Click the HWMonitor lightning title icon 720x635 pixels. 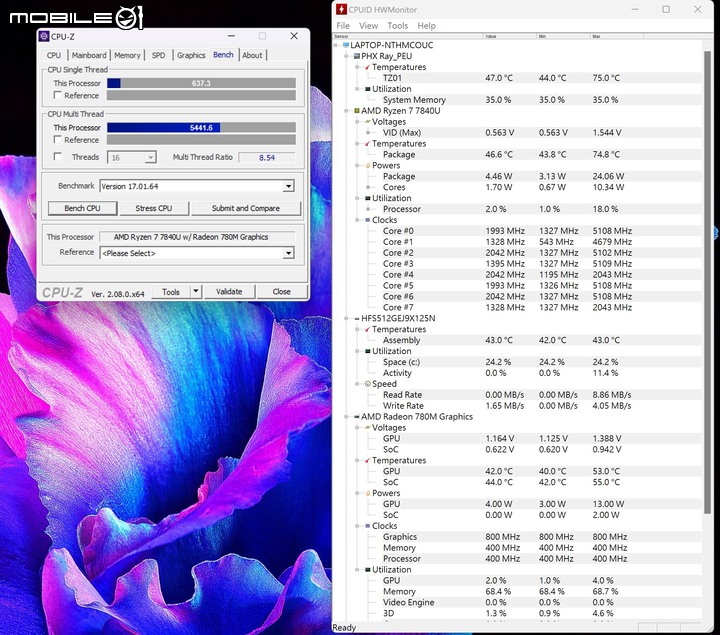click(341, 9)
